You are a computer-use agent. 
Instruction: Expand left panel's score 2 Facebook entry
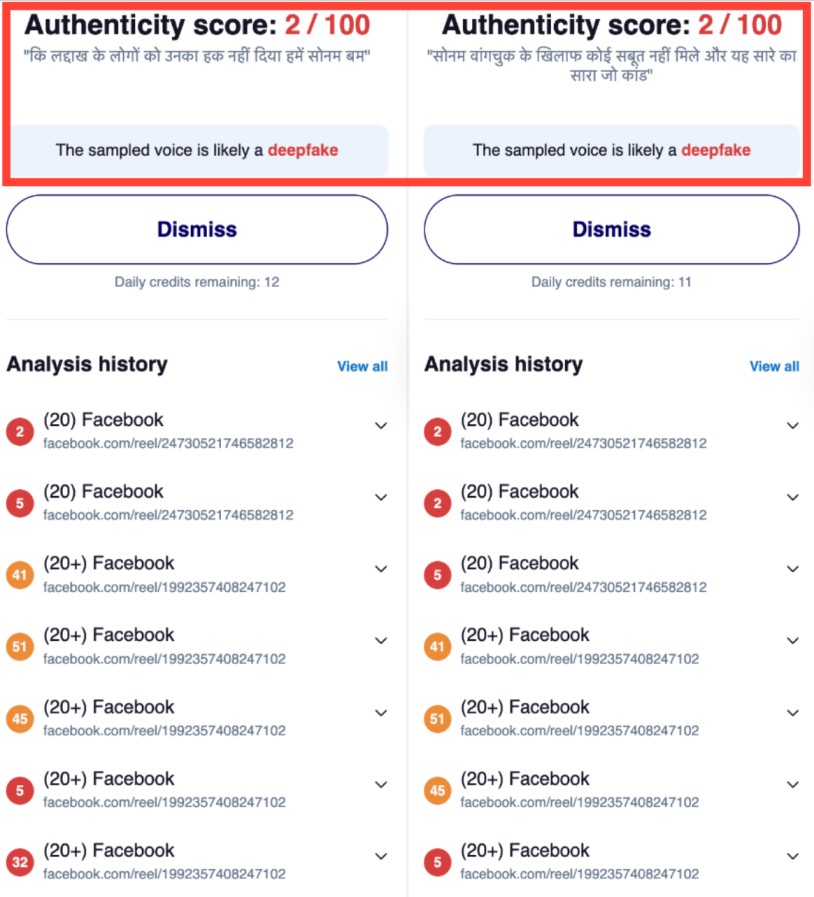pyautogui.click(x=380, y=425)
